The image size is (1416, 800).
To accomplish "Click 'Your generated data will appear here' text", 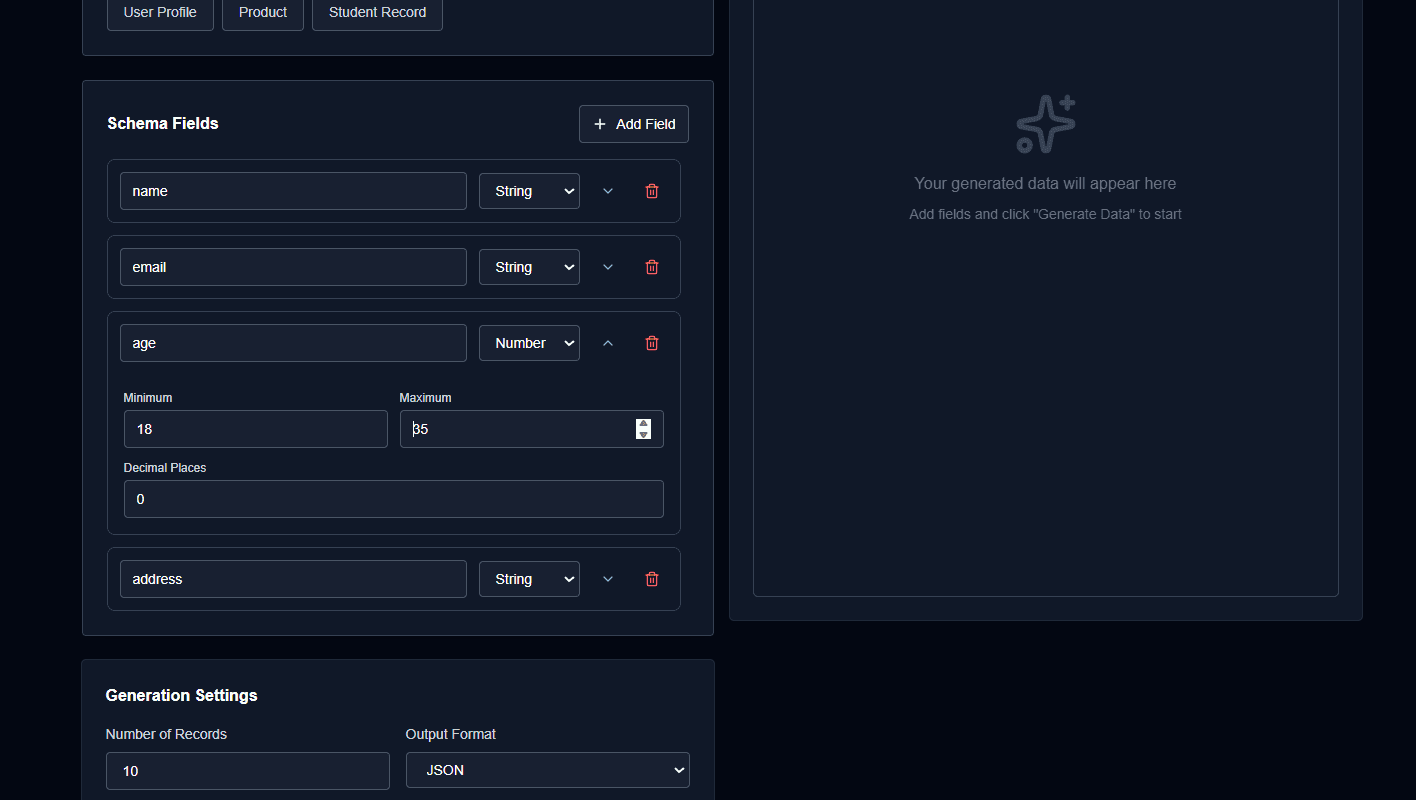I will point(1045,183).
